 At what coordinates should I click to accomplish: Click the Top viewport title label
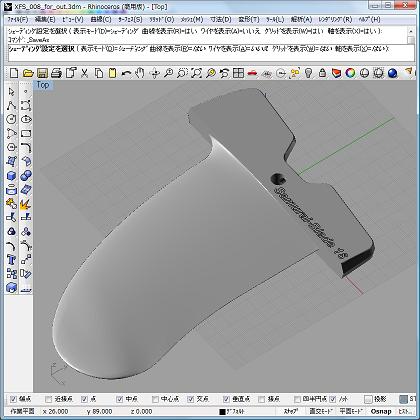tap(43, 85)
